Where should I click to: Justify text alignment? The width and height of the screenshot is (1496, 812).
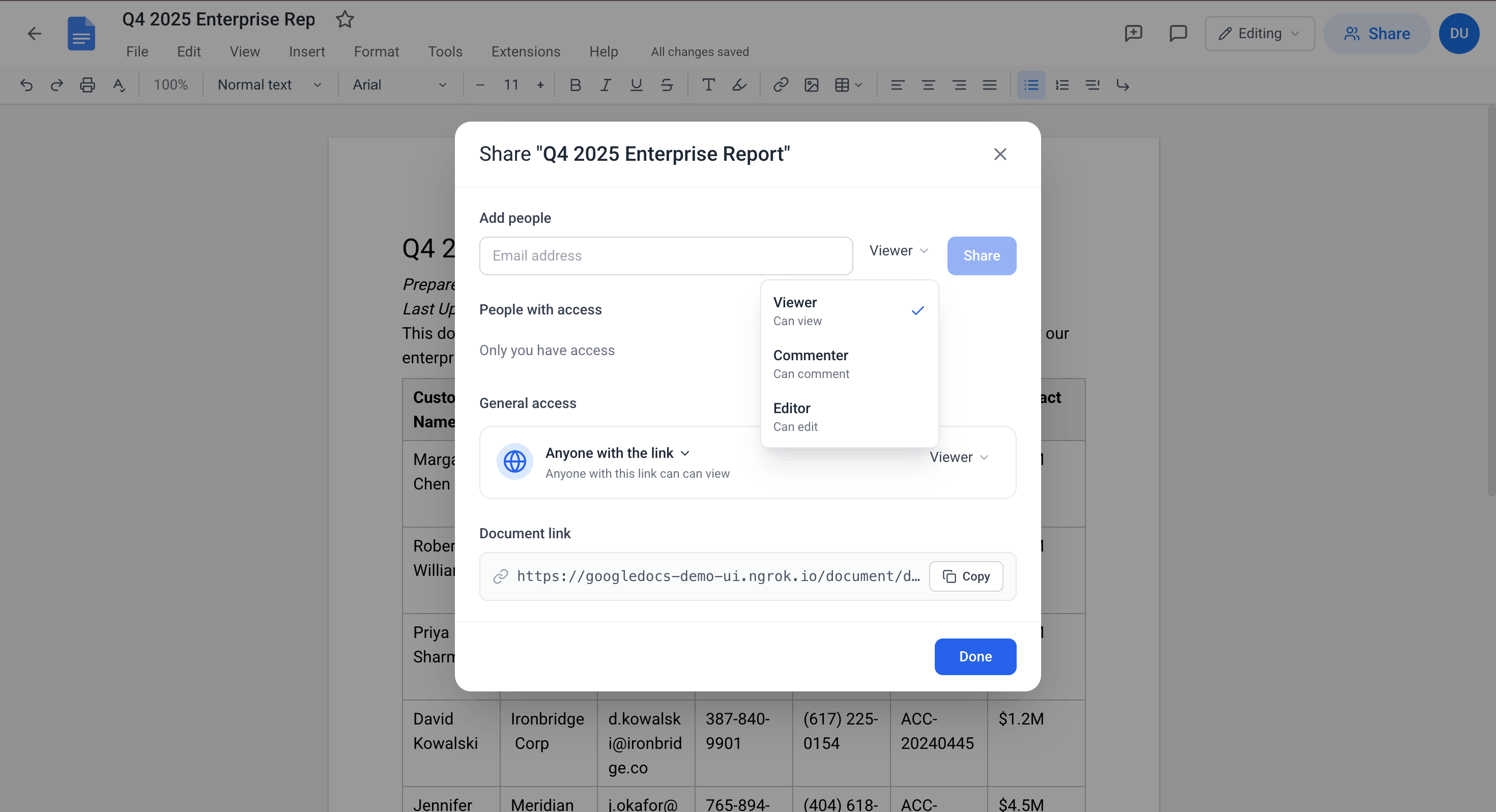click(990, 85)
